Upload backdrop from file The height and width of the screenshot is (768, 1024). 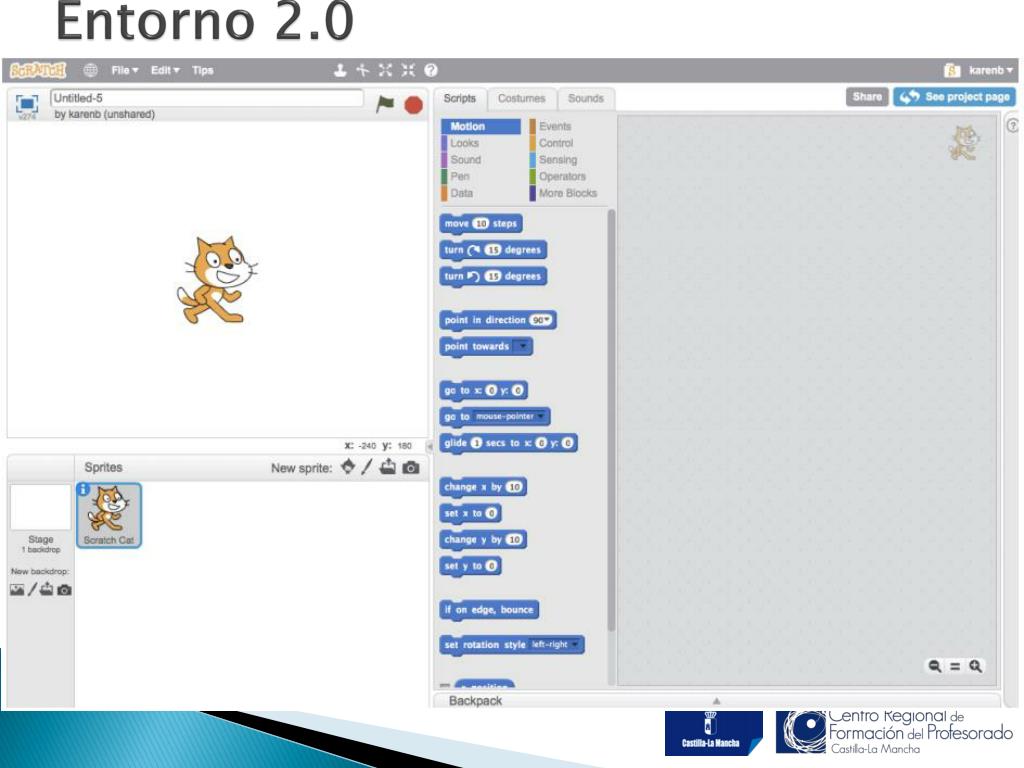point(46,590)
